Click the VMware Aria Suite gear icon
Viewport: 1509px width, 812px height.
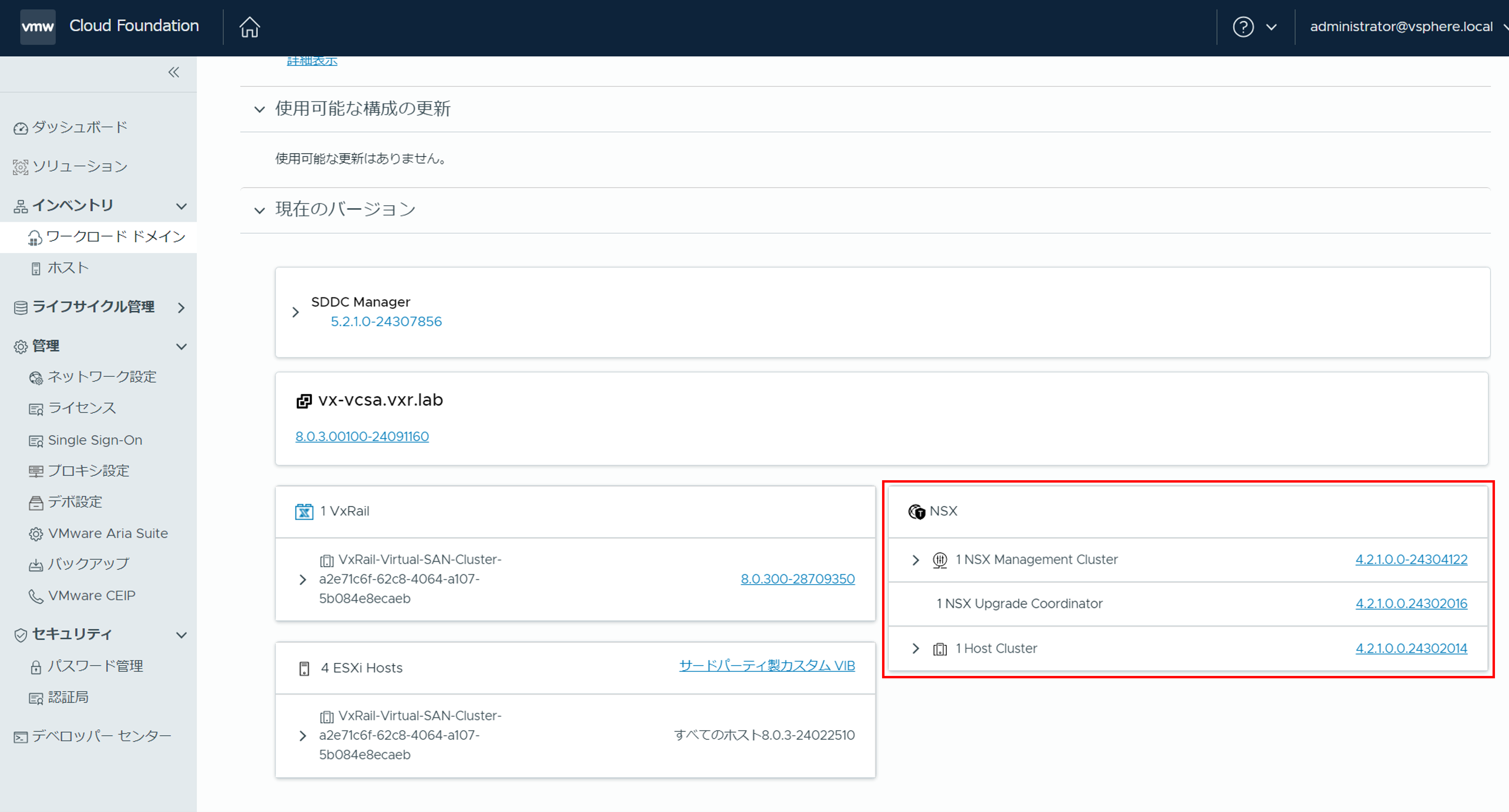coord(36,534)
